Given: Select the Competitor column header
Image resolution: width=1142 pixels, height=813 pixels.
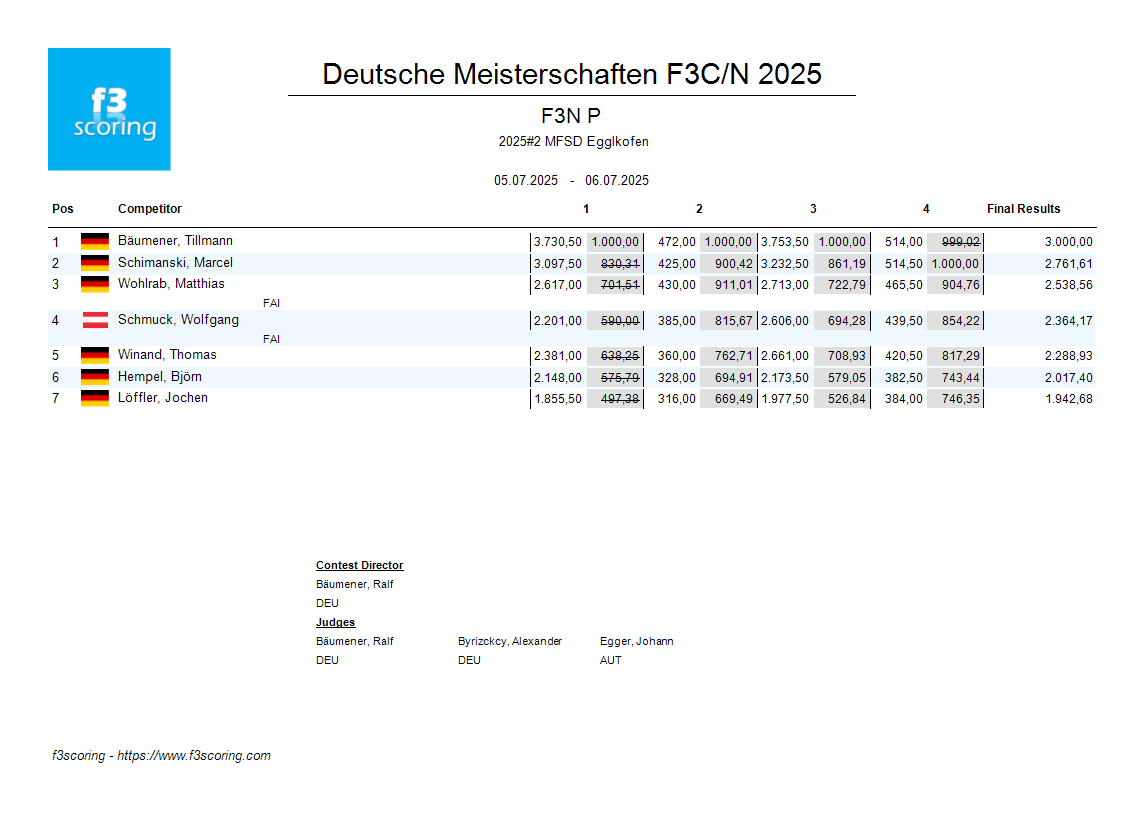Looking at the screenshot, I should point(150,209).
